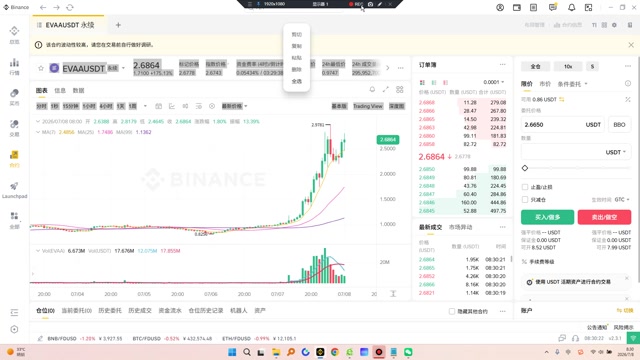Switch to the 数据 data chart tab
The image size is (640, 360).
coord(78,90)
